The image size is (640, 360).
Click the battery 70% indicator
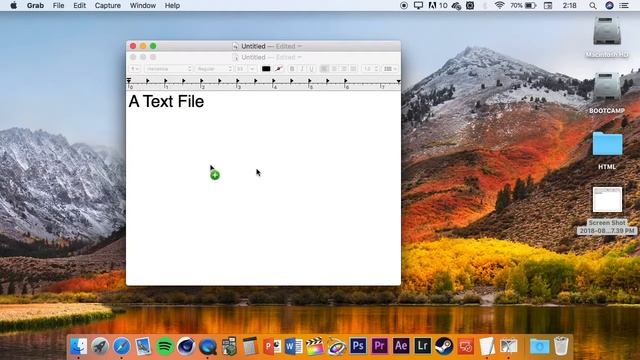pos(523,6)
